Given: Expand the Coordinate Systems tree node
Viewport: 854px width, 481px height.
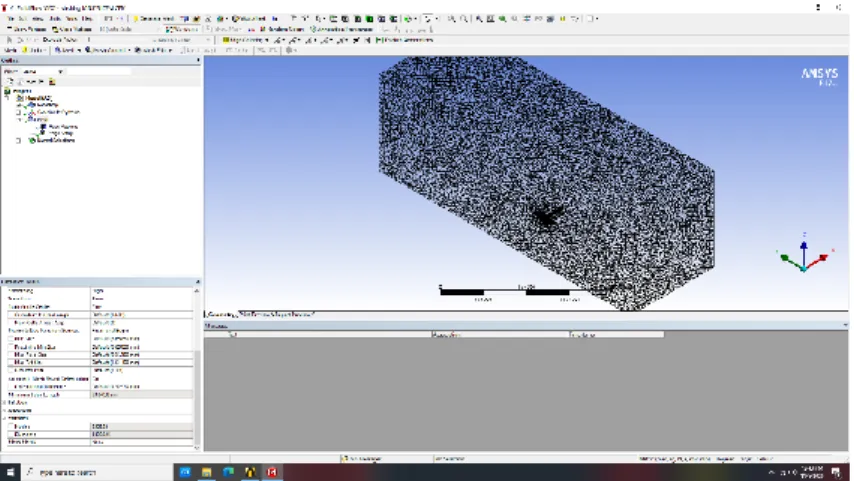Looking at the screenshot, I should coord(19,112).
